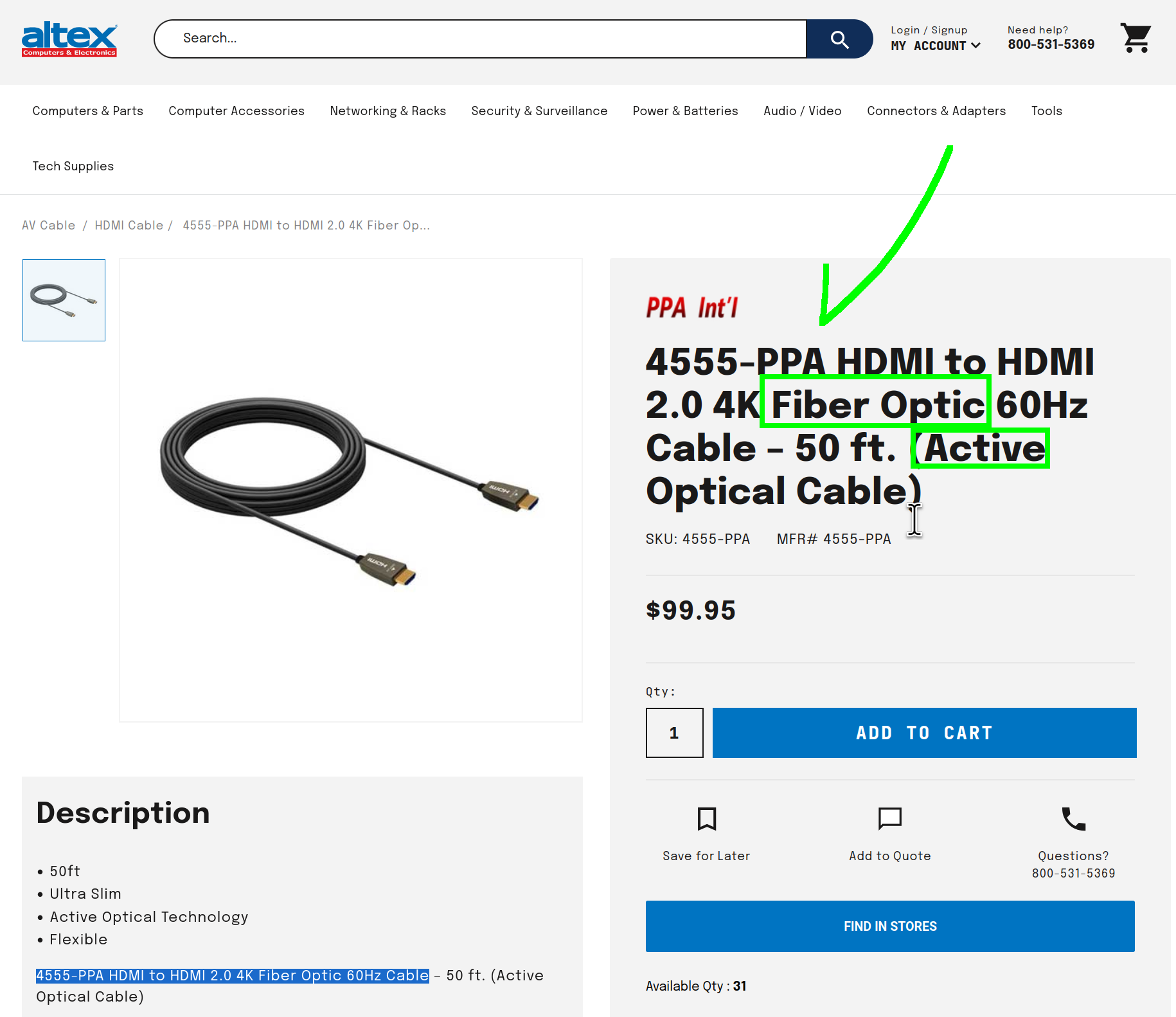Image resolution: width=1176 pixels, height=1017 pixels.
Task: Open the Connectors & Adapters menu
Action: coord(936,111)
